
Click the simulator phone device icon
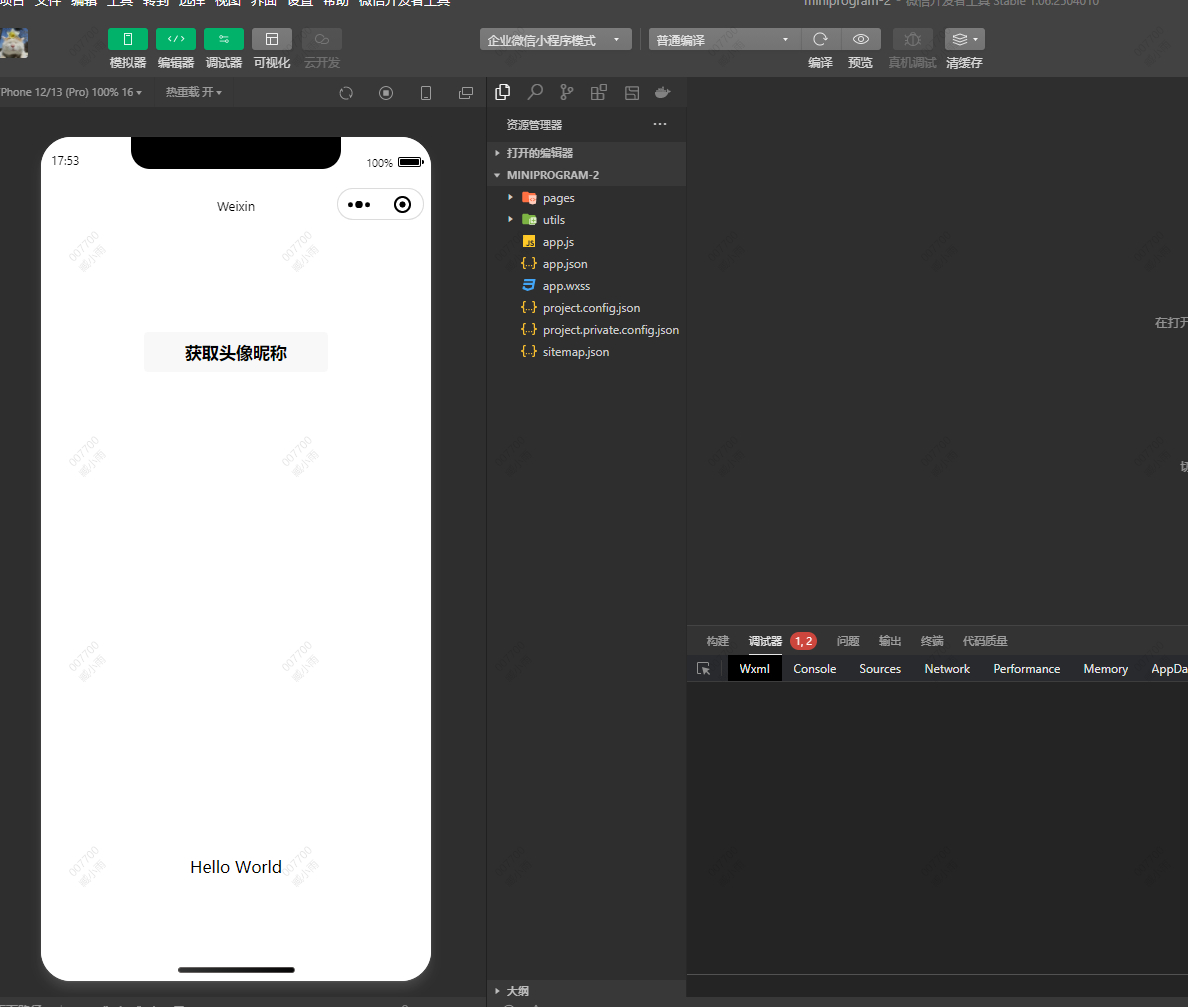click(x=426, y=93)
